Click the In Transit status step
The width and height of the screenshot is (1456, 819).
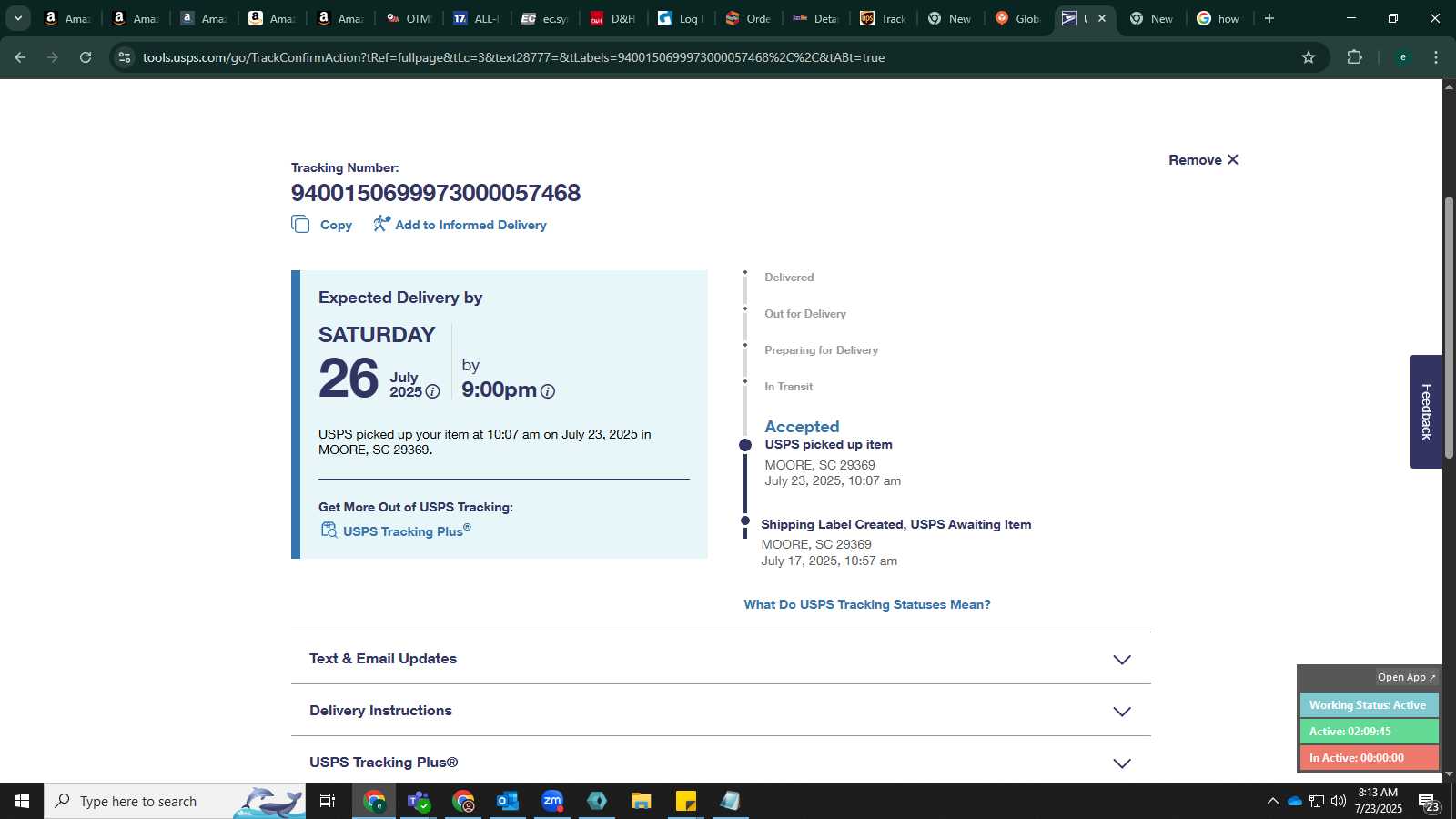788,387
